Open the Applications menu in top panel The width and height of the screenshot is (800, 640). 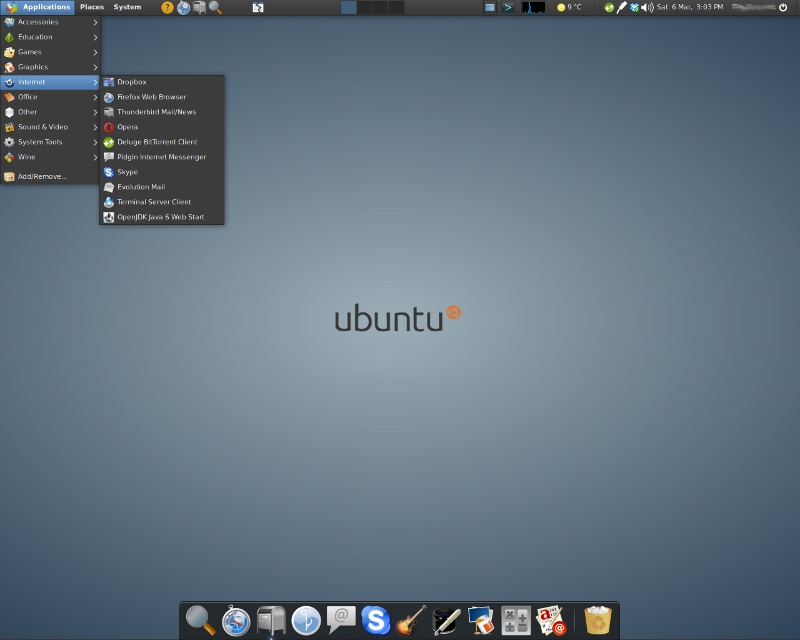[38, 7]
